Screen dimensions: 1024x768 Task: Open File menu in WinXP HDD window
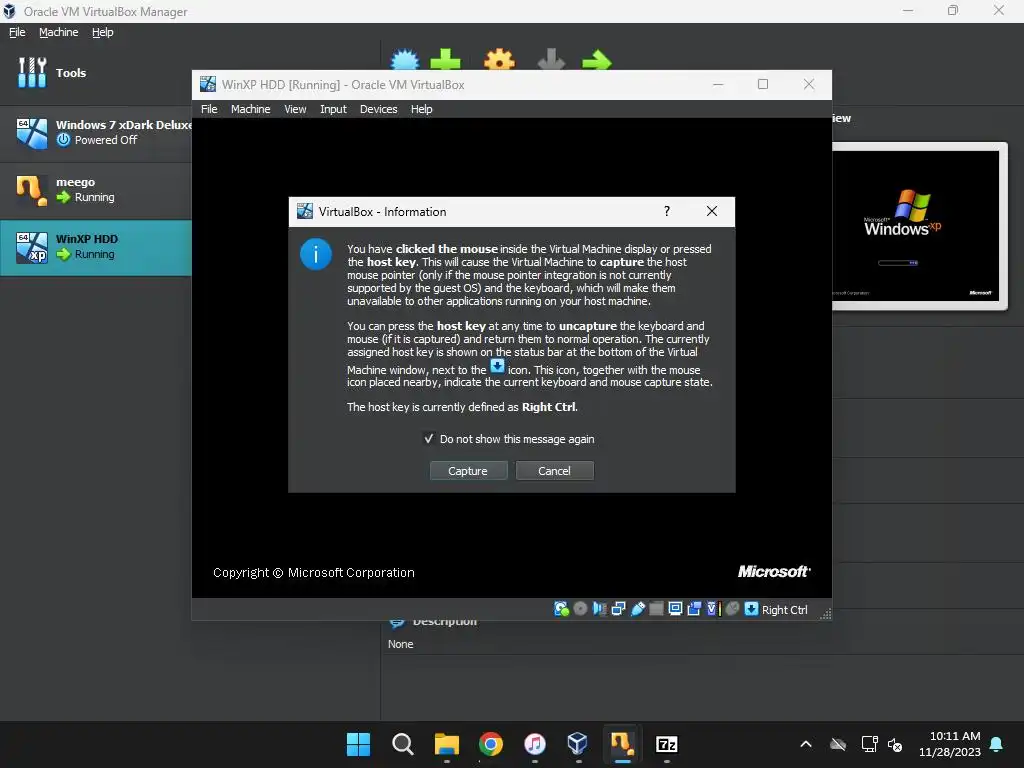click(209, 109)
